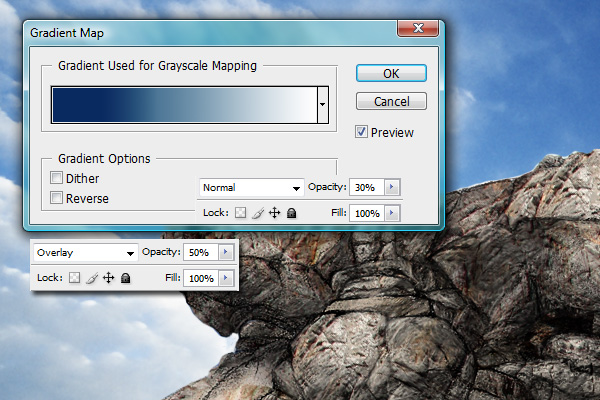The image size is (600, 400).
Task: Click lock transparent pixels icon beside Normal mode
Action: (x=240, y=213)
